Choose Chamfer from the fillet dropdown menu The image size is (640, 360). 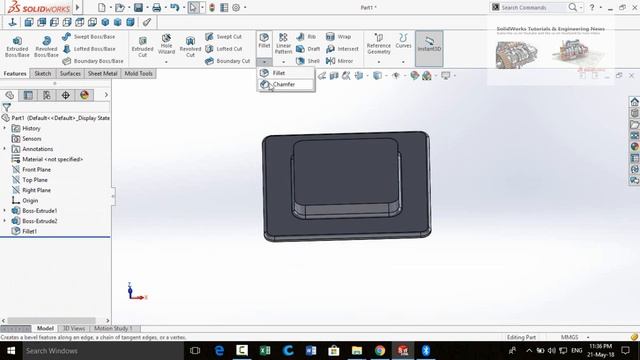(x=286, y=84)
